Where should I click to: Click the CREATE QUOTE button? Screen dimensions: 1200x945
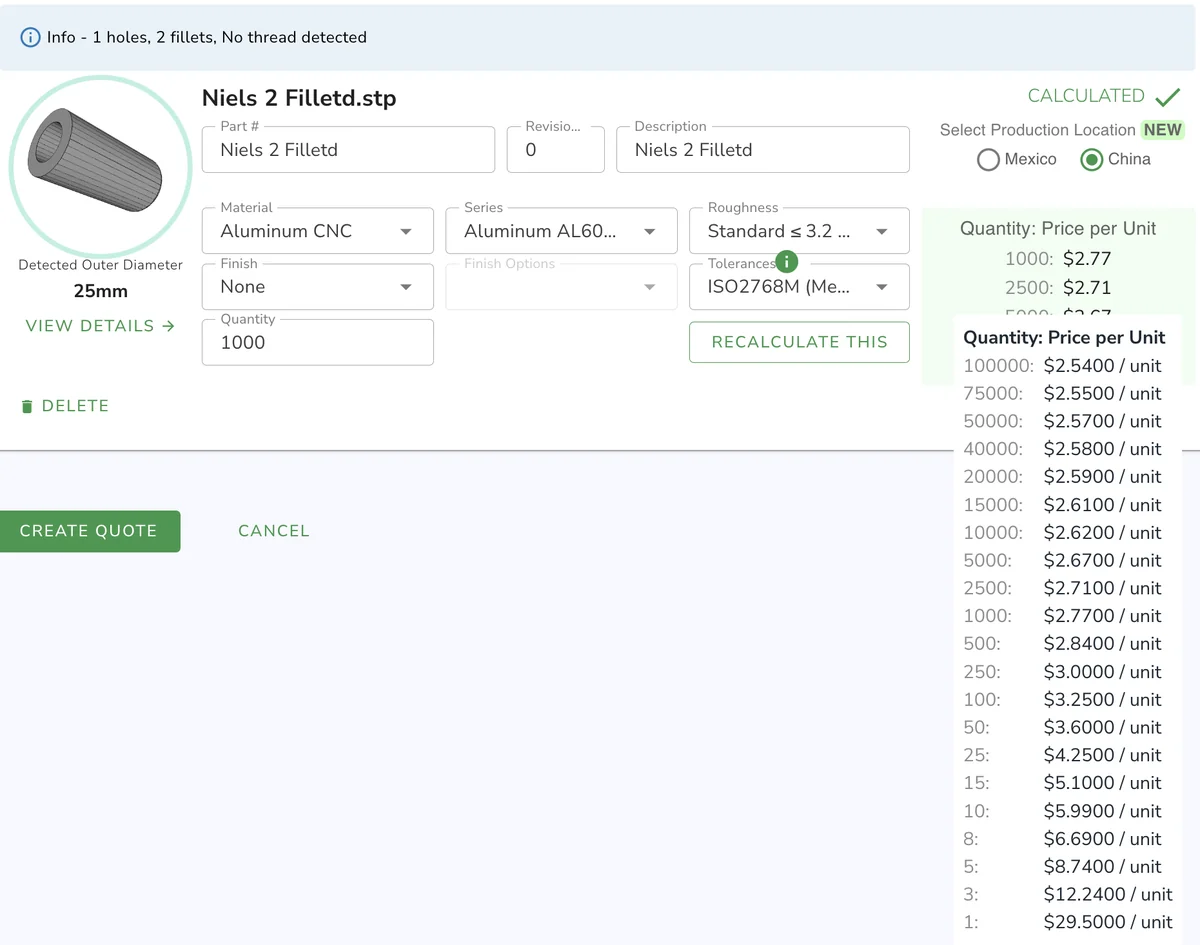click(x=90, y=531)
